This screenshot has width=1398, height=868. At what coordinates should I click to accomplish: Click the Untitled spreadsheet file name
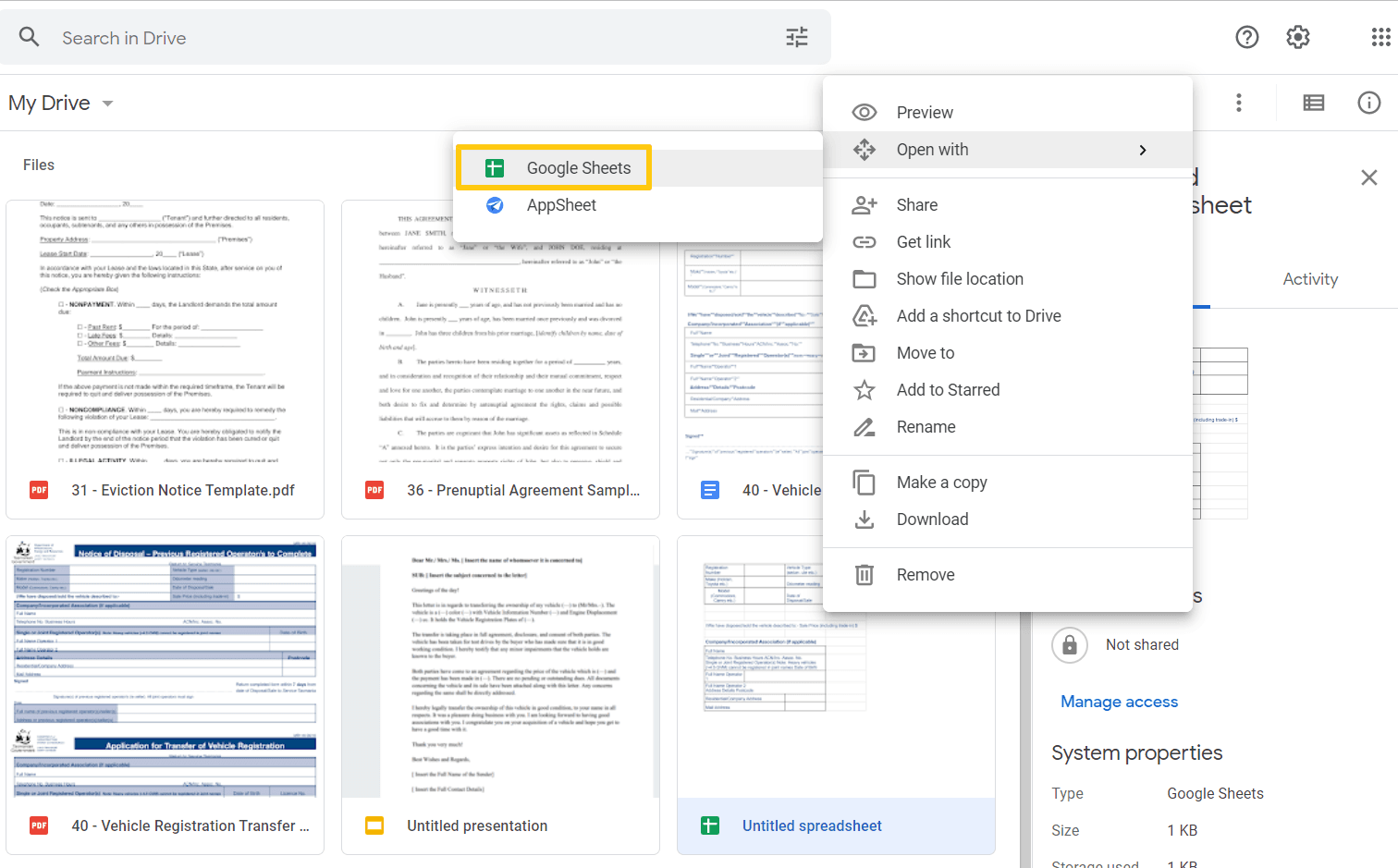click(812, 825)
